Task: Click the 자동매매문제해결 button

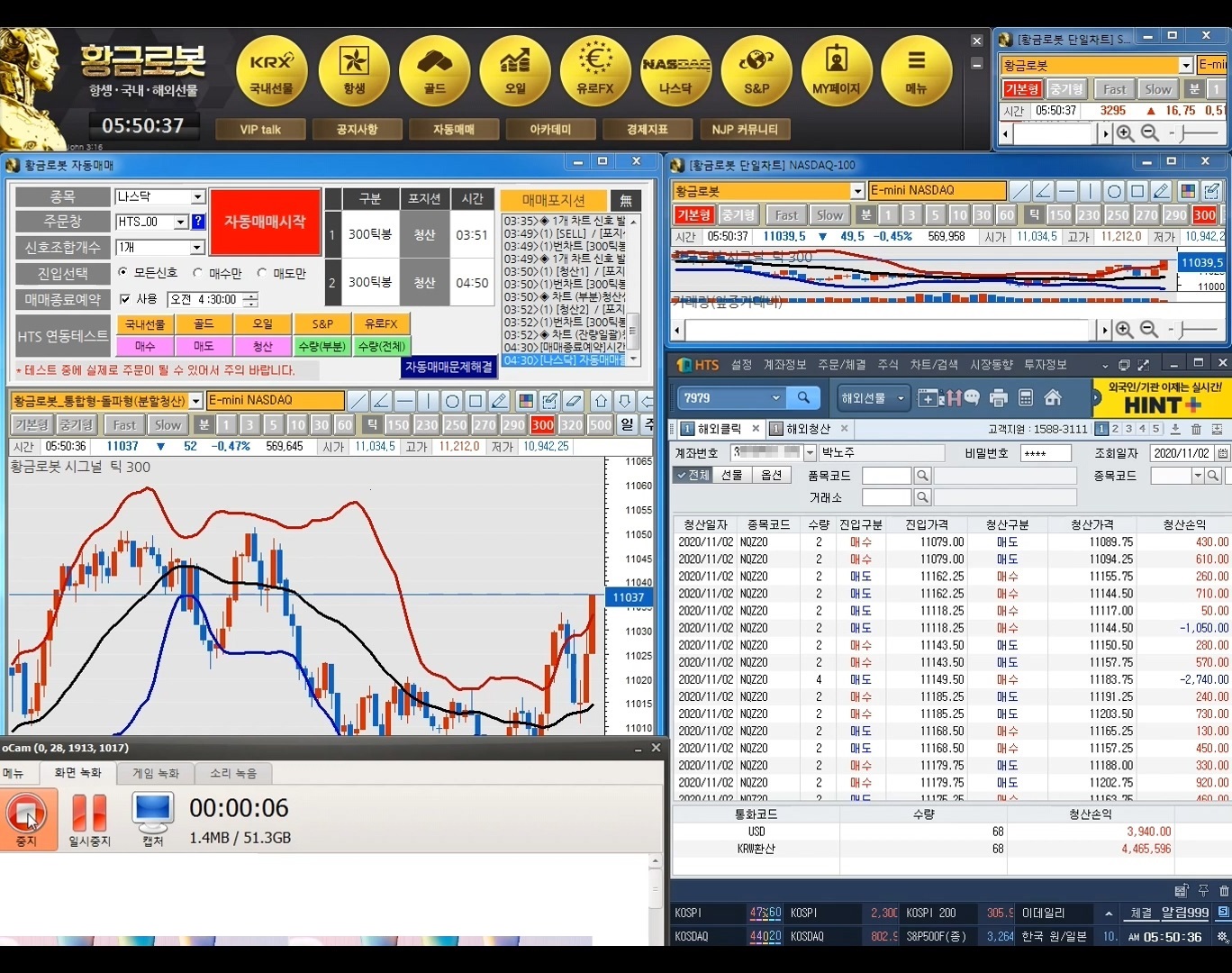Action: pyautogui.click(x=448, y=367)
